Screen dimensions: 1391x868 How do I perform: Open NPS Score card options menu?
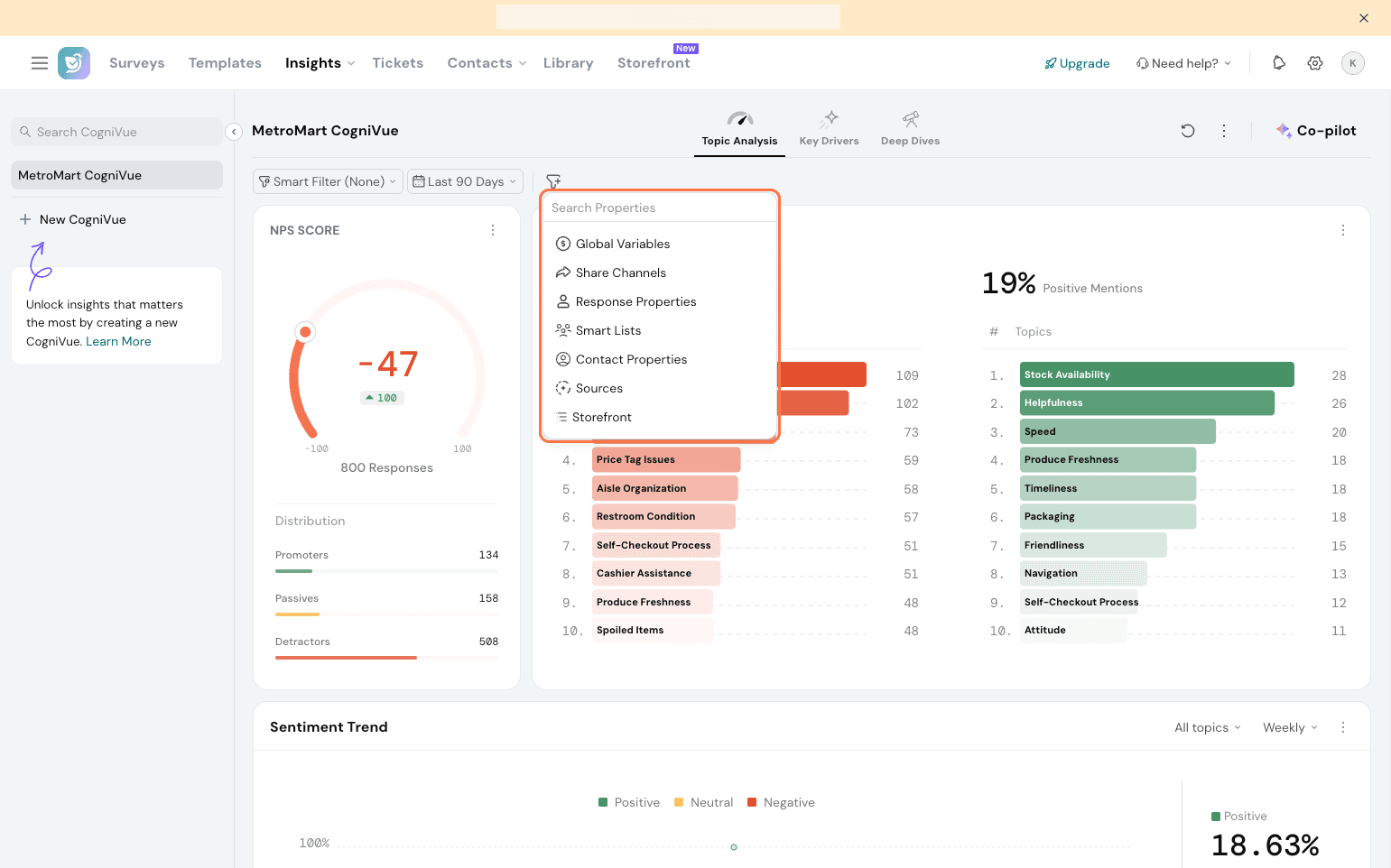[x=493, y=230]
